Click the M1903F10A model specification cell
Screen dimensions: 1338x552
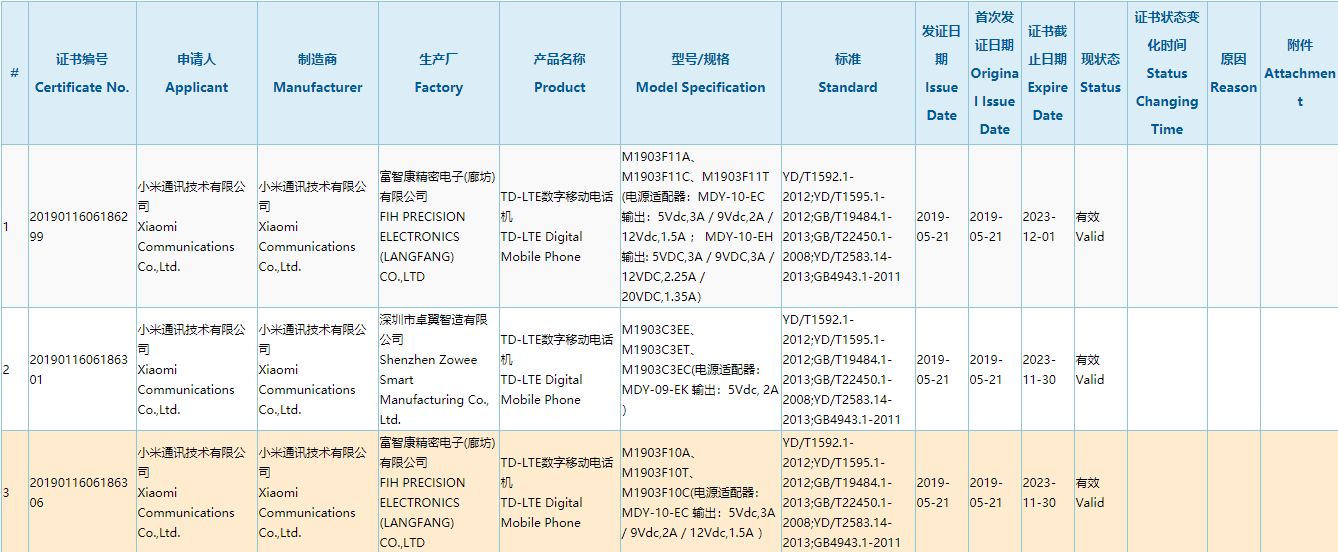[x=700, y=492]
